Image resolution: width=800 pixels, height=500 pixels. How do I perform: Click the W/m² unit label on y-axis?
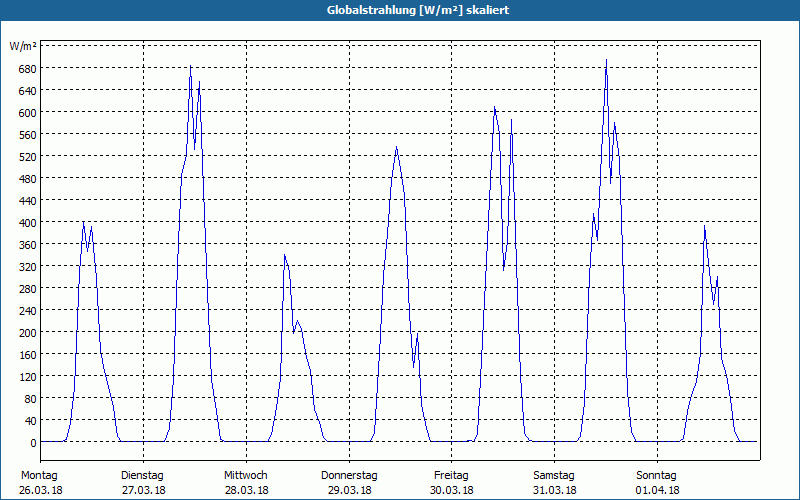click(23, 46)
